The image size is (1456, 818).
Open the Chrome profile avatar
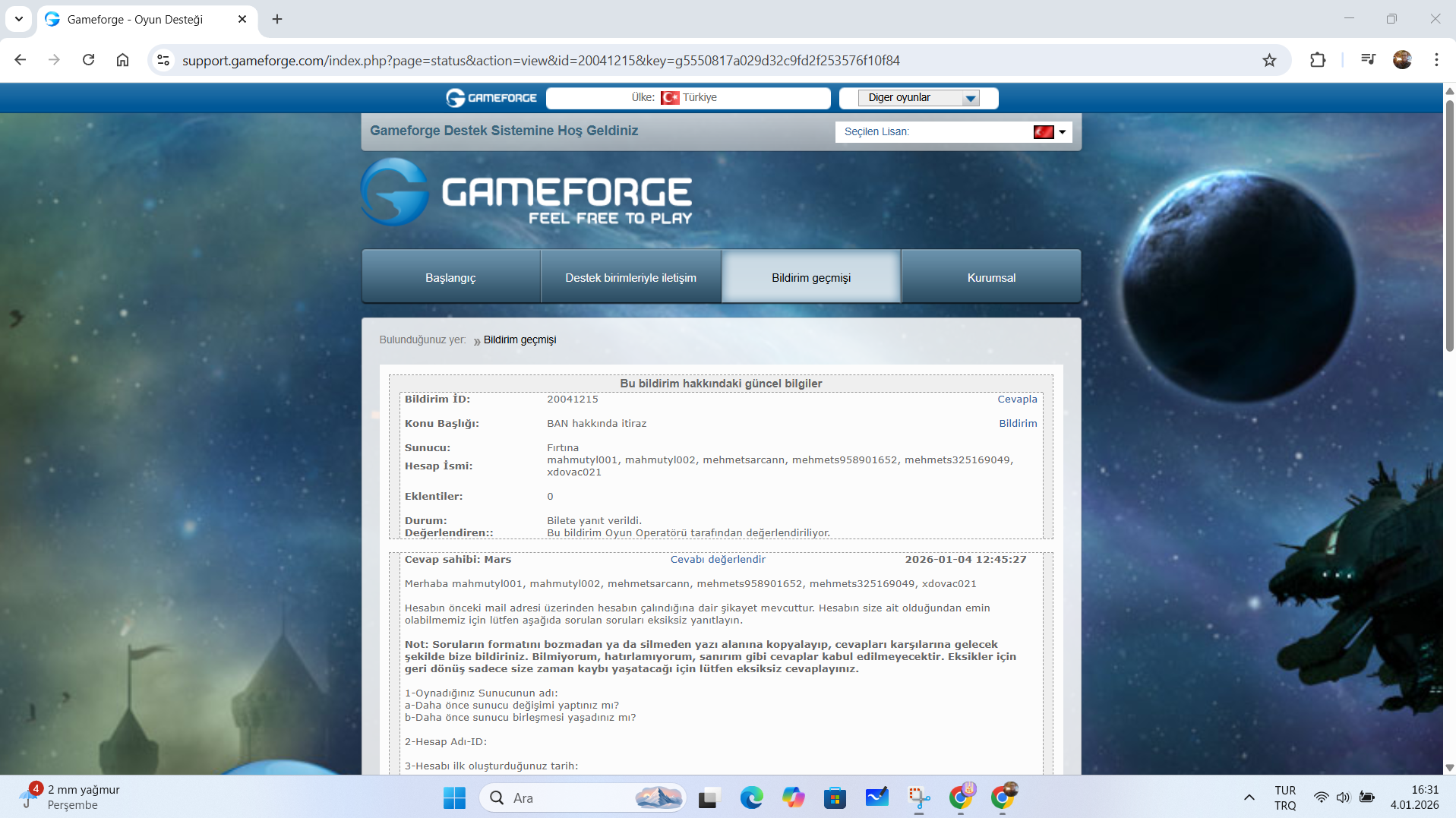(1402, 60)
